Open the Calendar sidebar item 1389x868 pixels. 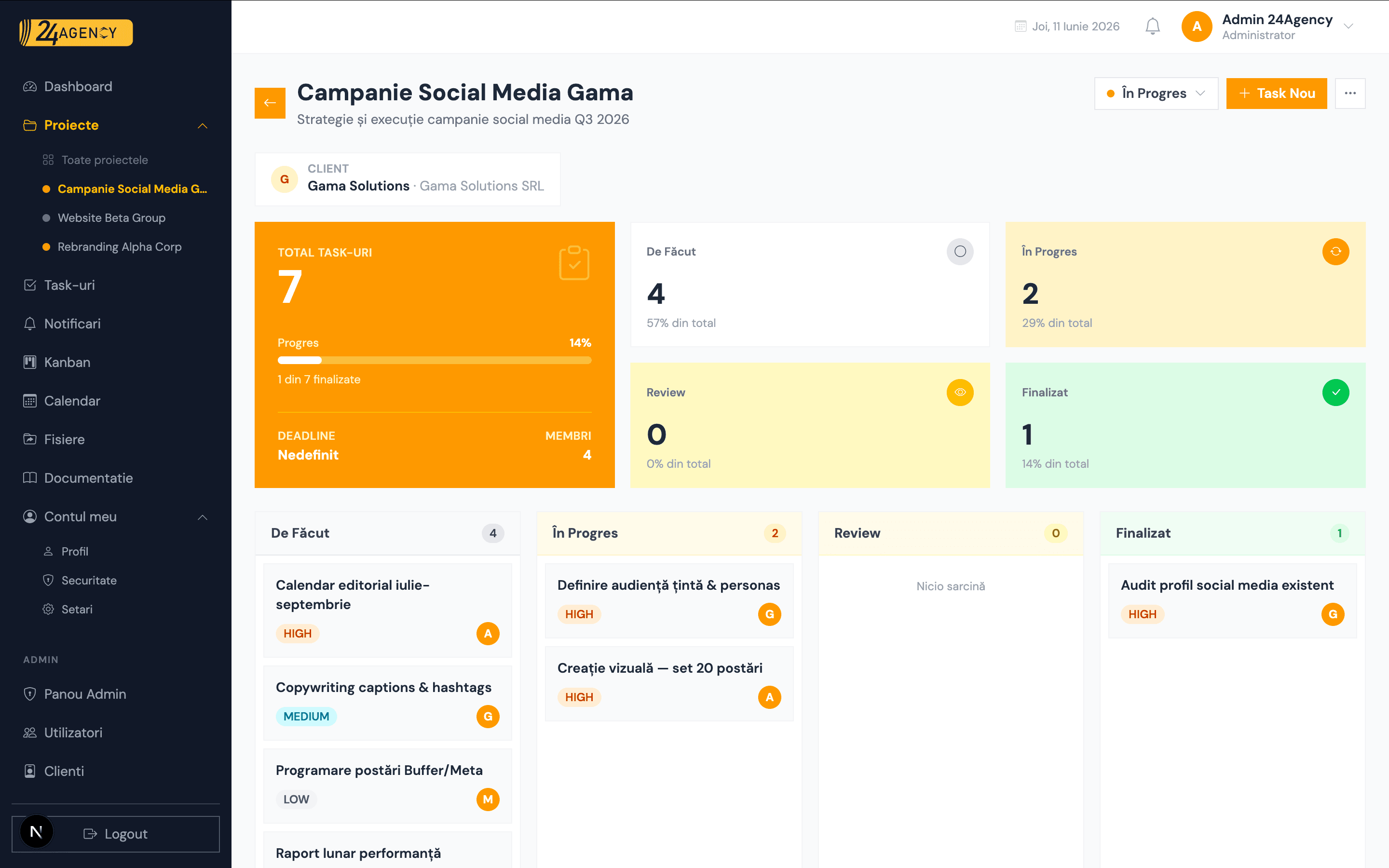tap(115, 401)
